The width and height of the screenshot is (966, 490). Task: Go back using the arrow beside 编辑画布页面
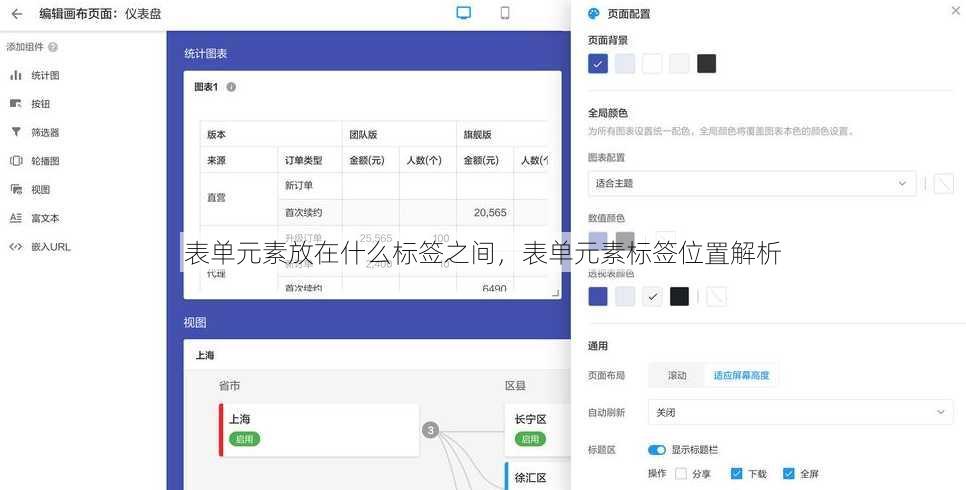(x=17, y=14)
